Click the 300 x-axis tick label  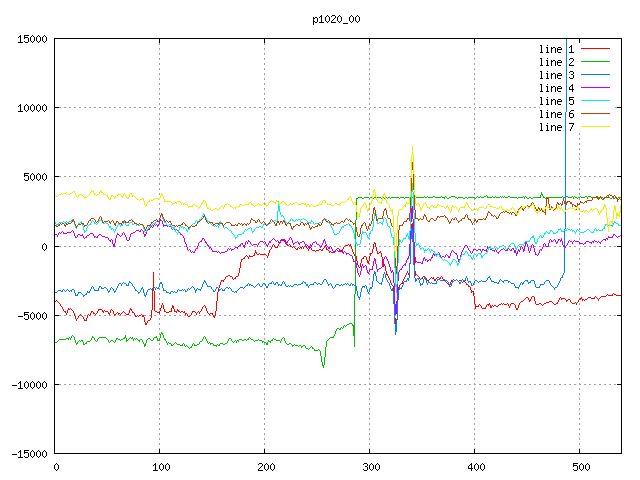(x=370, y=467)
